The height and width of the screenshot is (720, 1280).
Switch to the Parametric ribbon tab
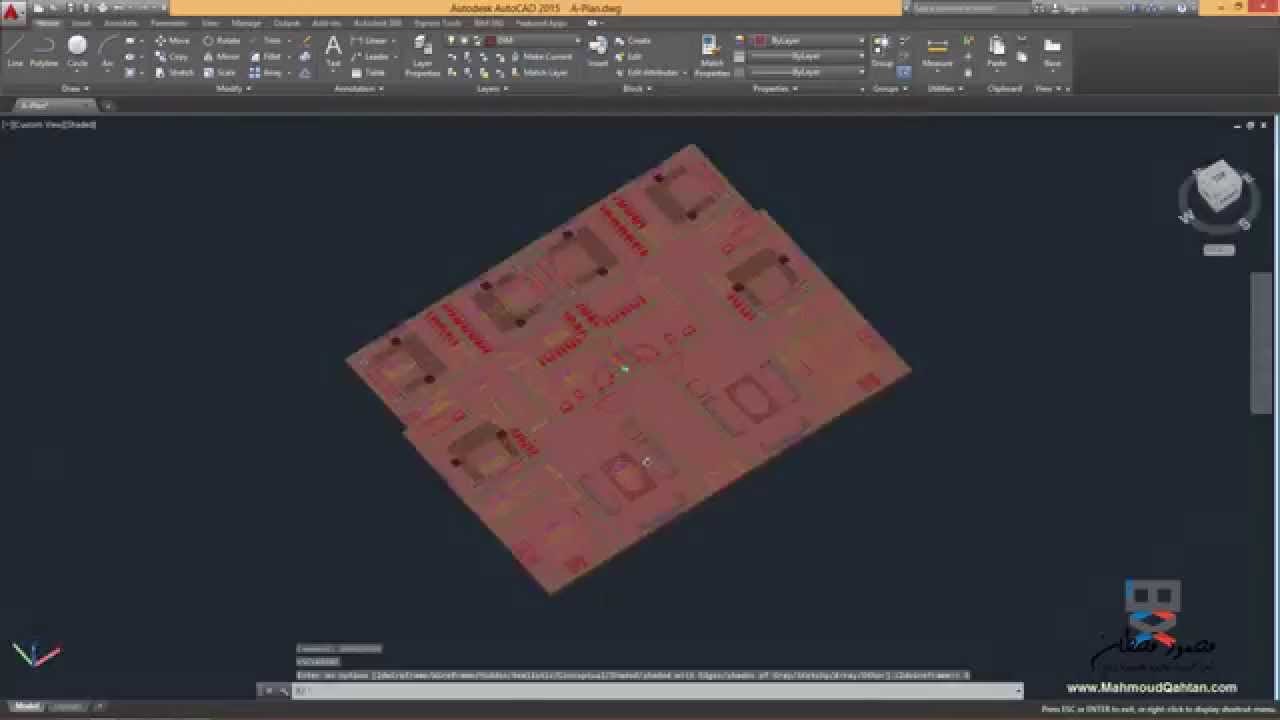[169, 23]
